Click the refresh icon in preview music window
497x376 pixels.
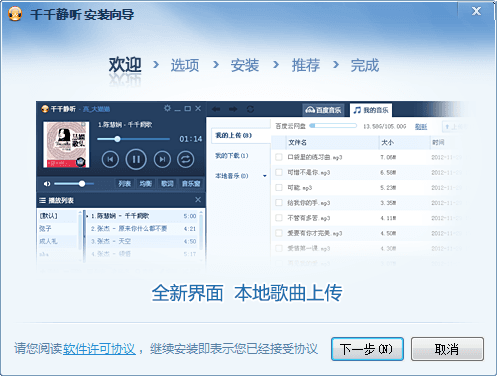tap(250, 109)
